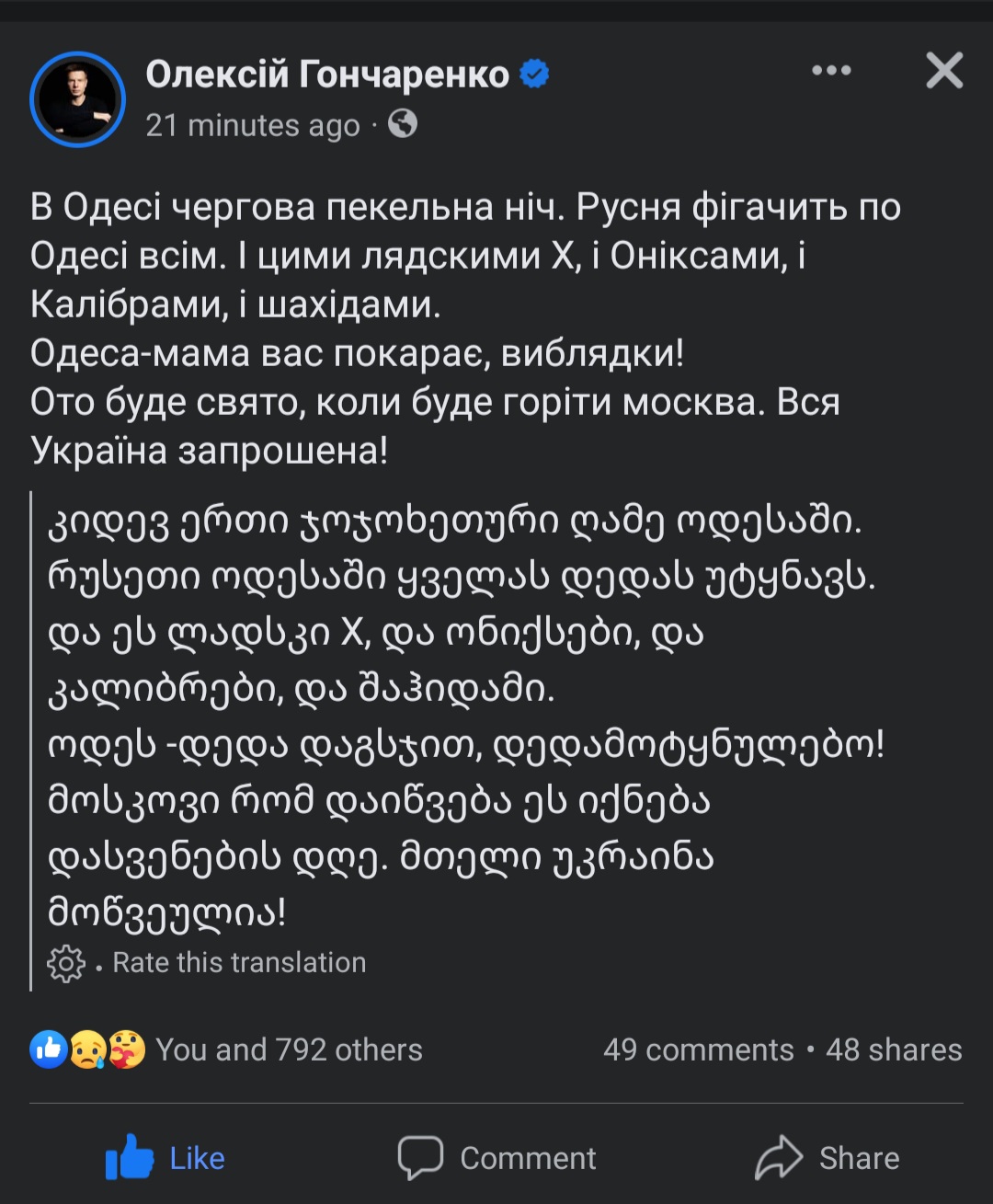
Task: Toggle the Like button
Action: (165, 1158)
